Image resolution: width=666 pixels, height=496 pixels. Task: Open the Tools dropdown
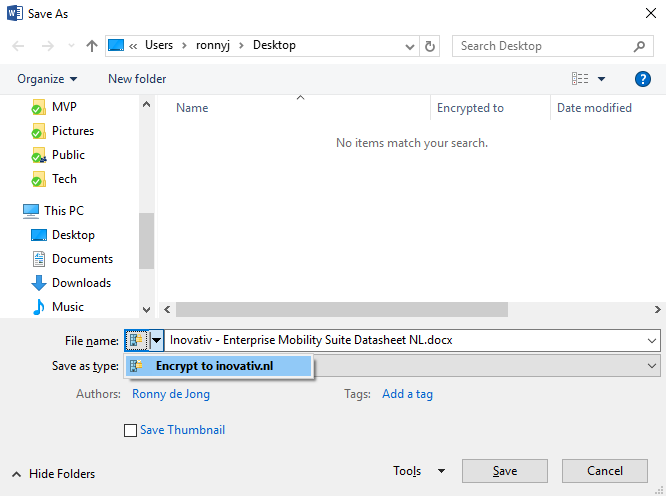[419, 471]
